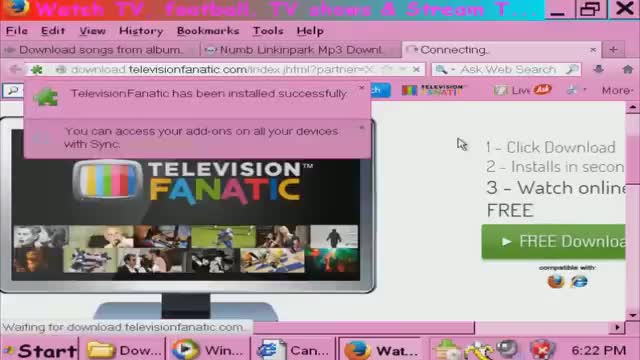Viewport: 640px width, 360px height.
Task: Open the Bookmarks menu
Action: 208,31
